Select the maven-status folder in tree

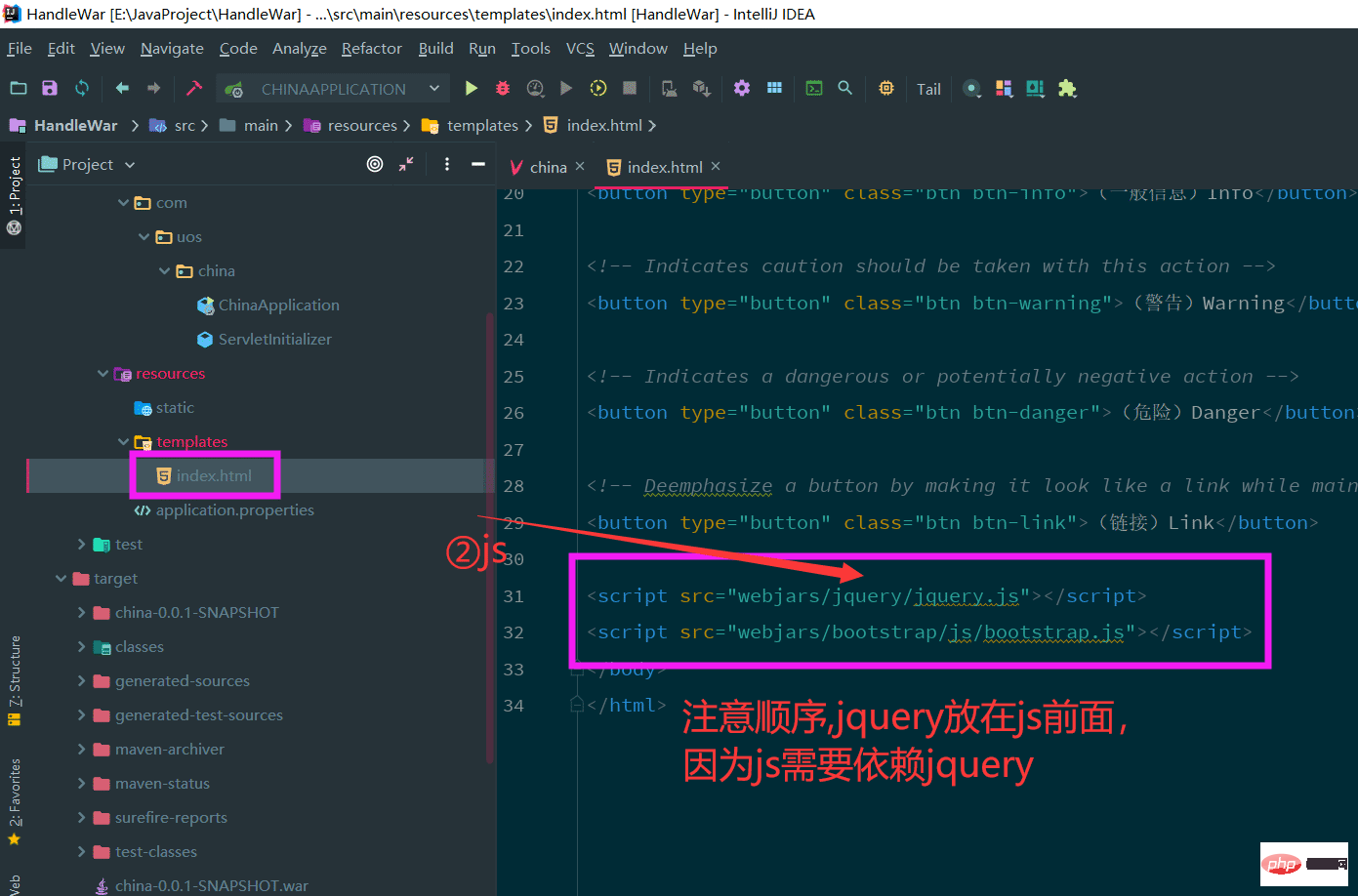tap(162, 784)
